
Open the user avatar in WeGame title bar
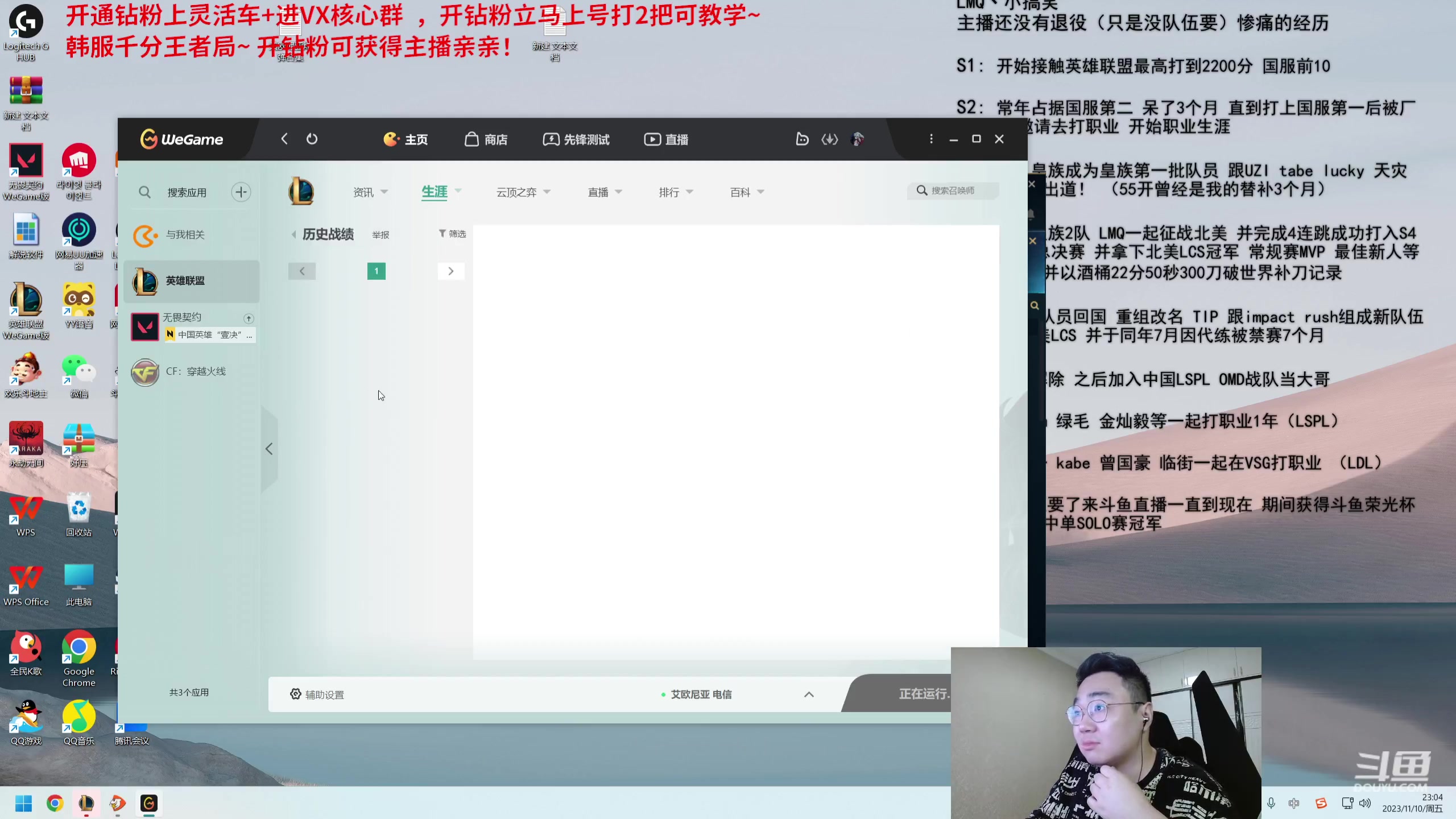(857, 139)
